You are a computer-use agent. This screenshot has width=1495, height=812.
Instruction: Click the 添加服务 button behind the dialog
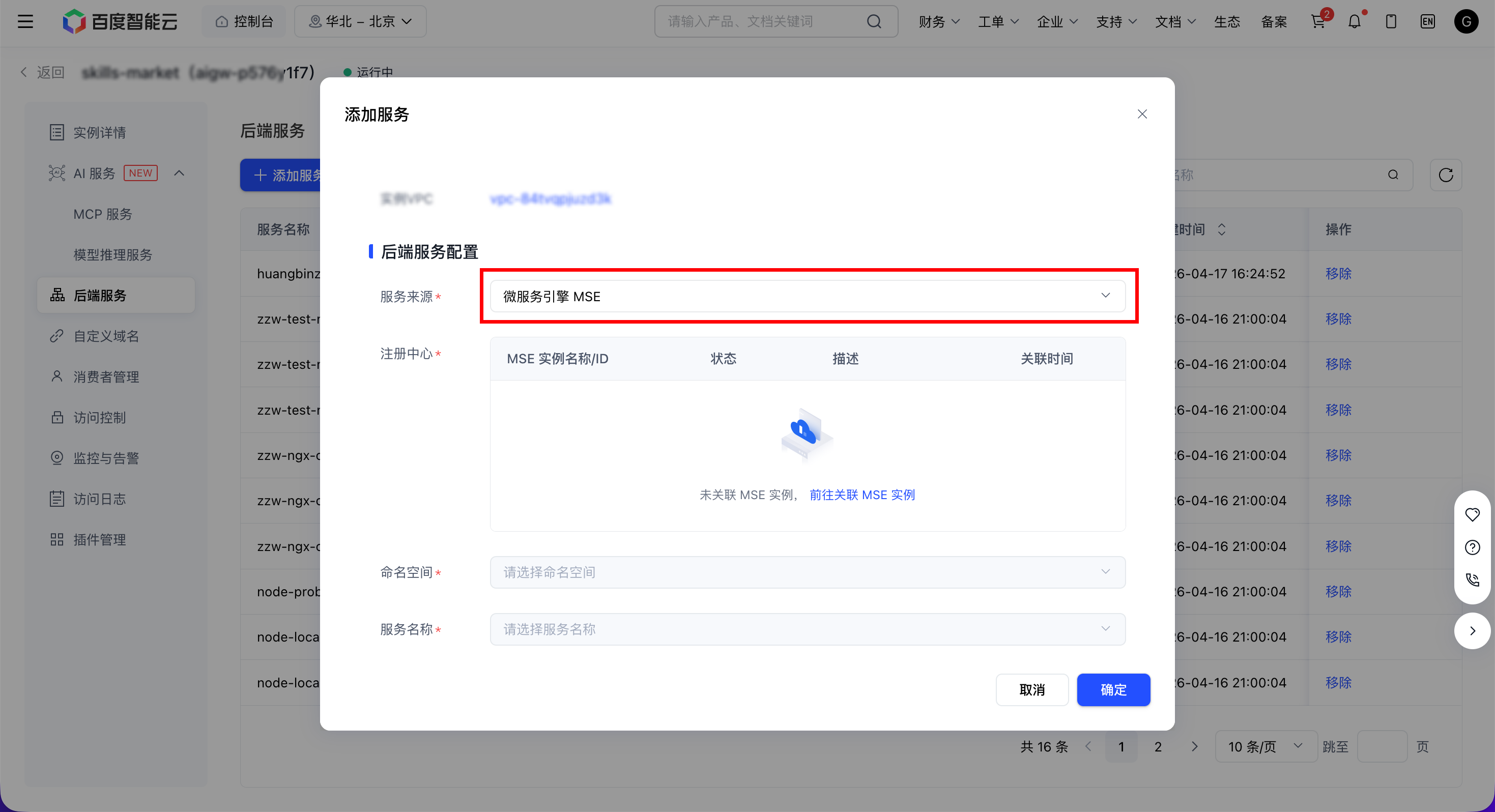280,175
